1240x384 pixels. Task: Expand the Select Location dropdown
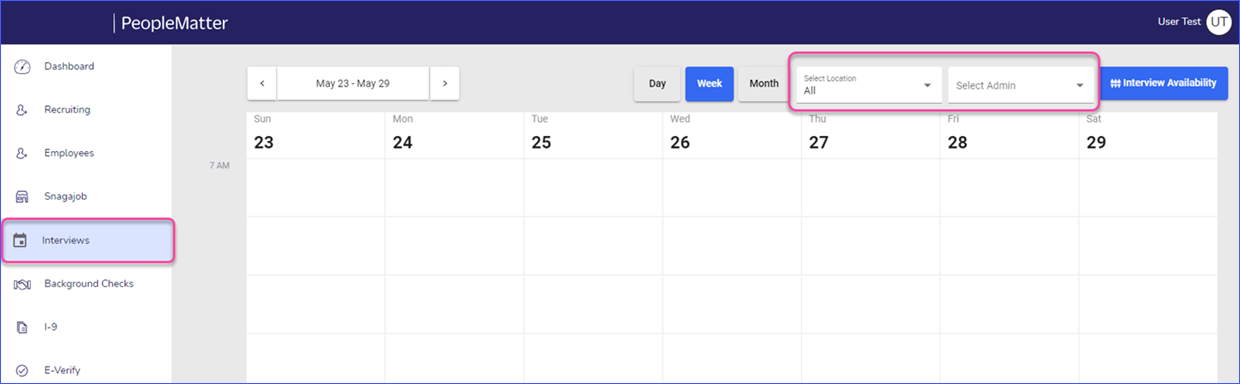(x=868, y=84)
